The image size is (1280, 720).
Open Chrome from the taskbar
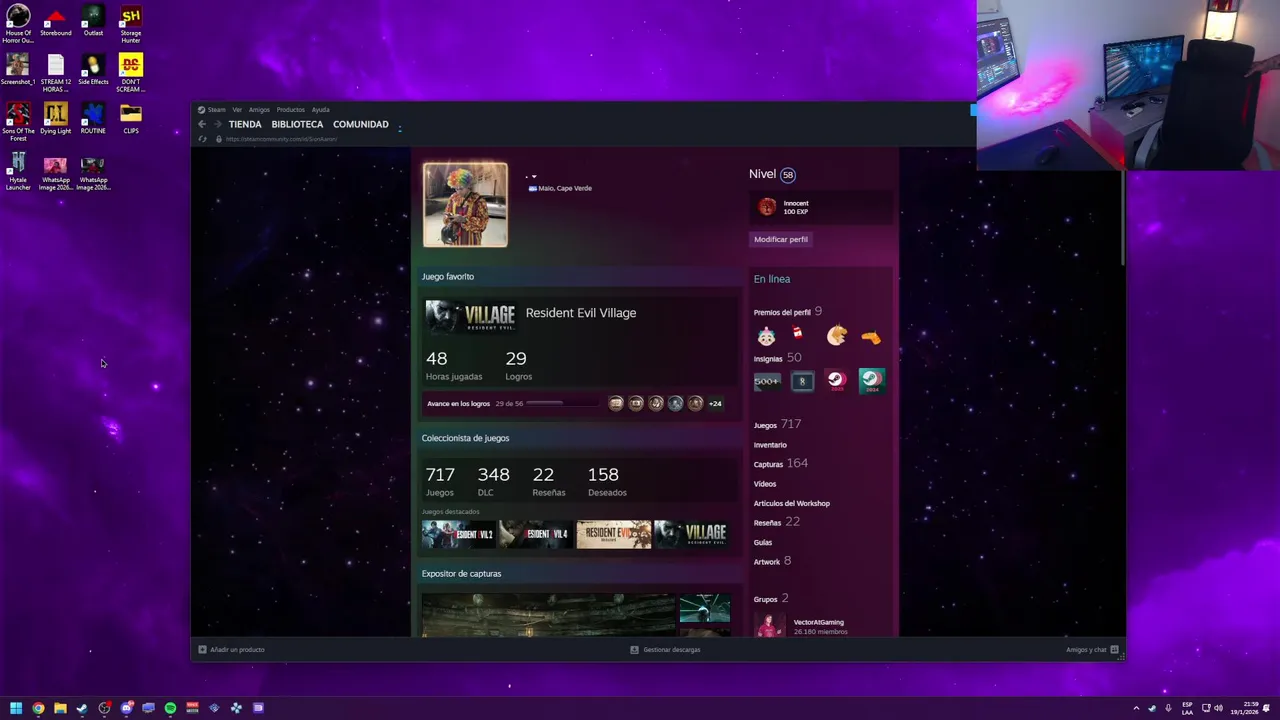(x=38, y=708)
